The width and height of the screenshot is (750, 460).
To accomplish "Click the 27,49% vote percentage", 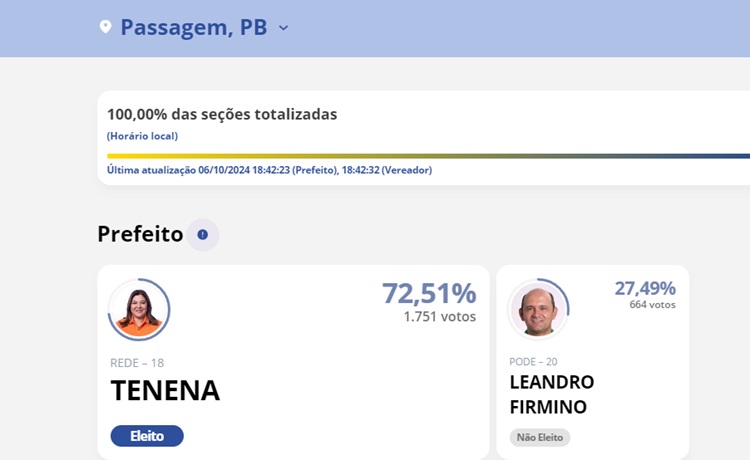I will click(x=645, y=288).
